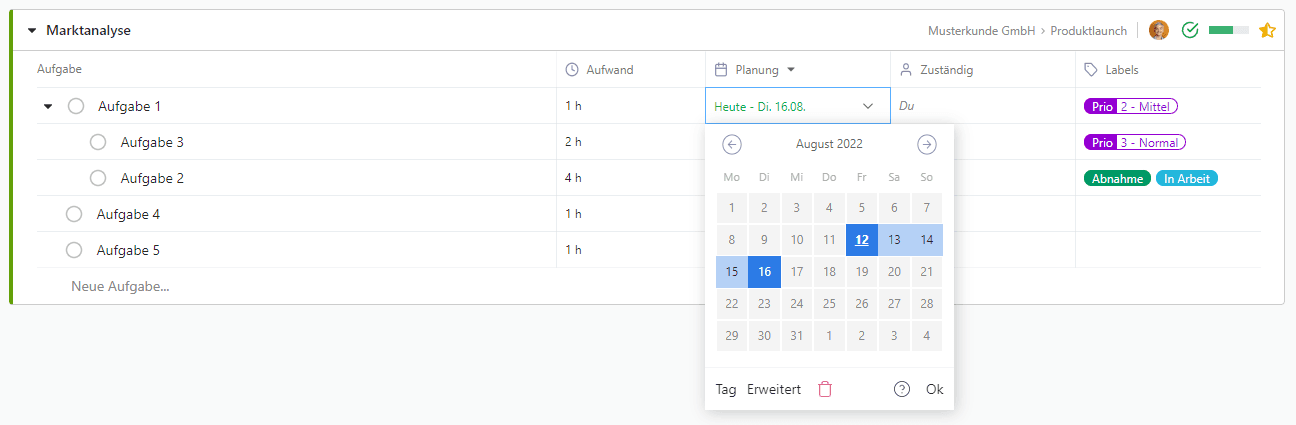Click the green checkmark status icon
This screenshot has width=1296, height=425.
point(1190,30)
